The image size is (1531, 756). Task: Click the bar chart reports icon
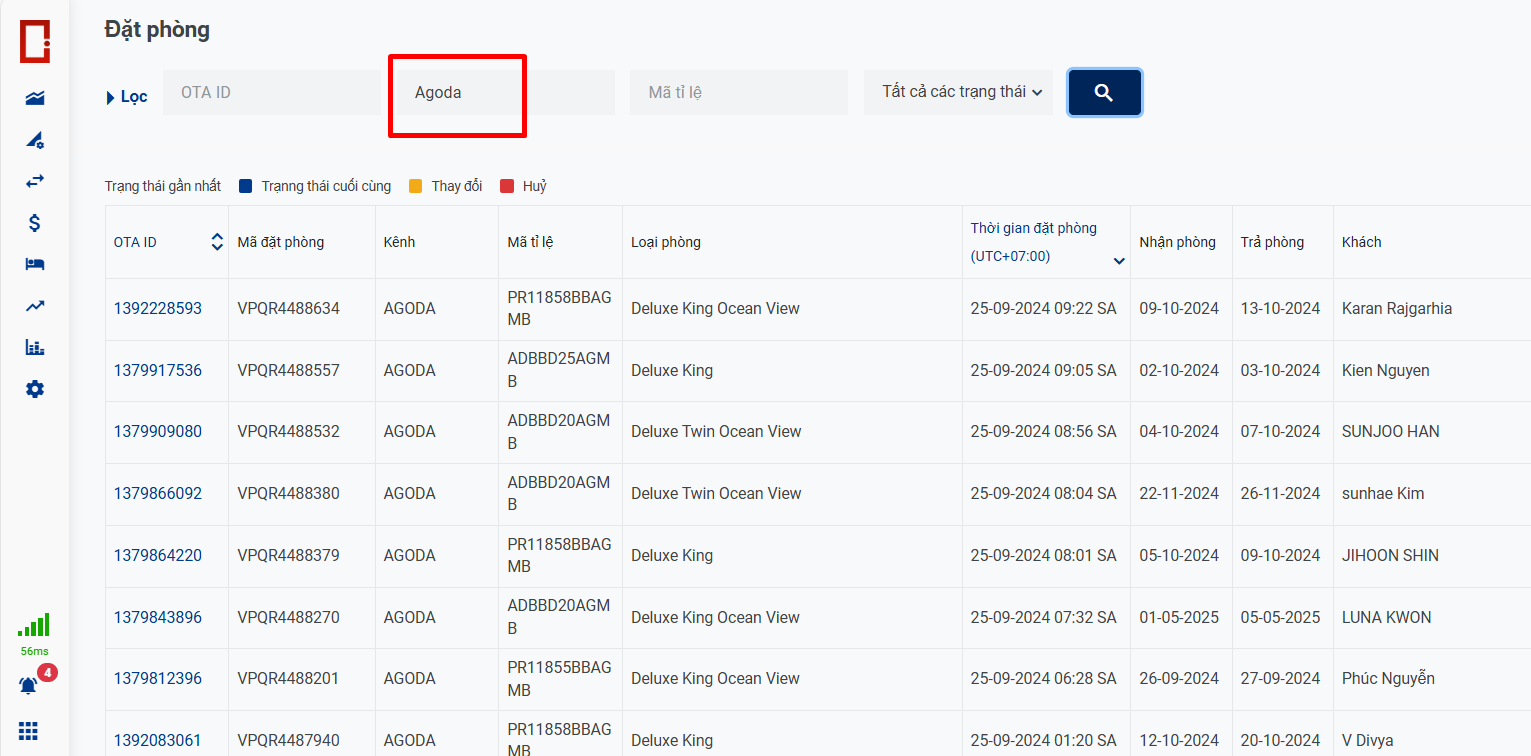35,348
